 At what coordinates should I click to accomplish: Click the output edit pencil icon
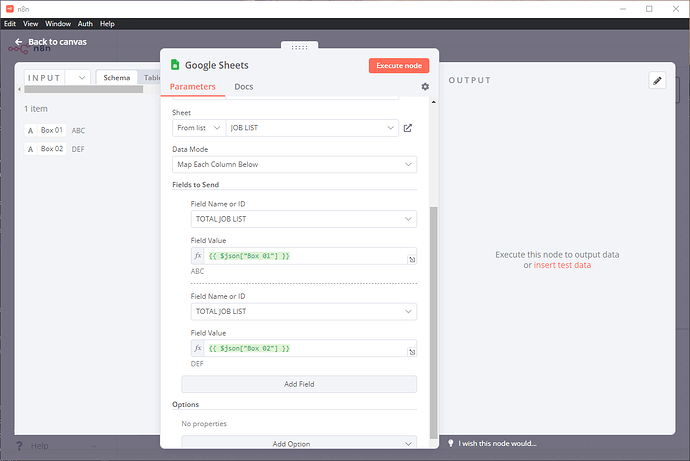657,80
